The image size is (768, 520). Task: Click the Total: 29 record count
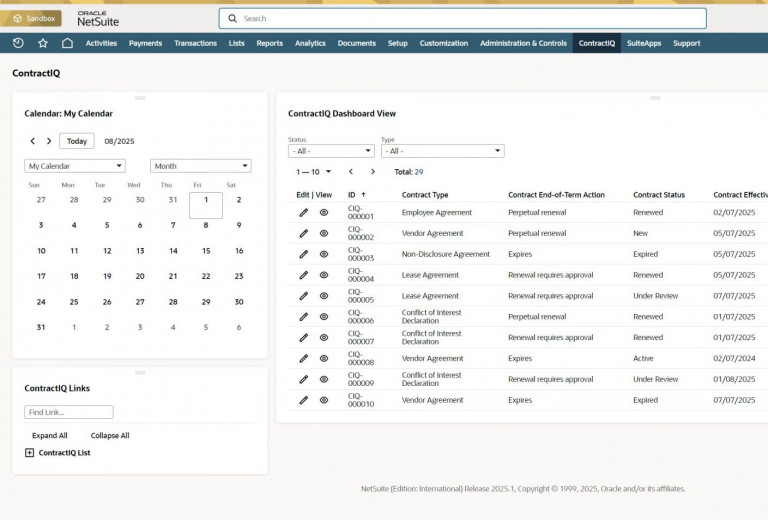[x=408, y=172]
